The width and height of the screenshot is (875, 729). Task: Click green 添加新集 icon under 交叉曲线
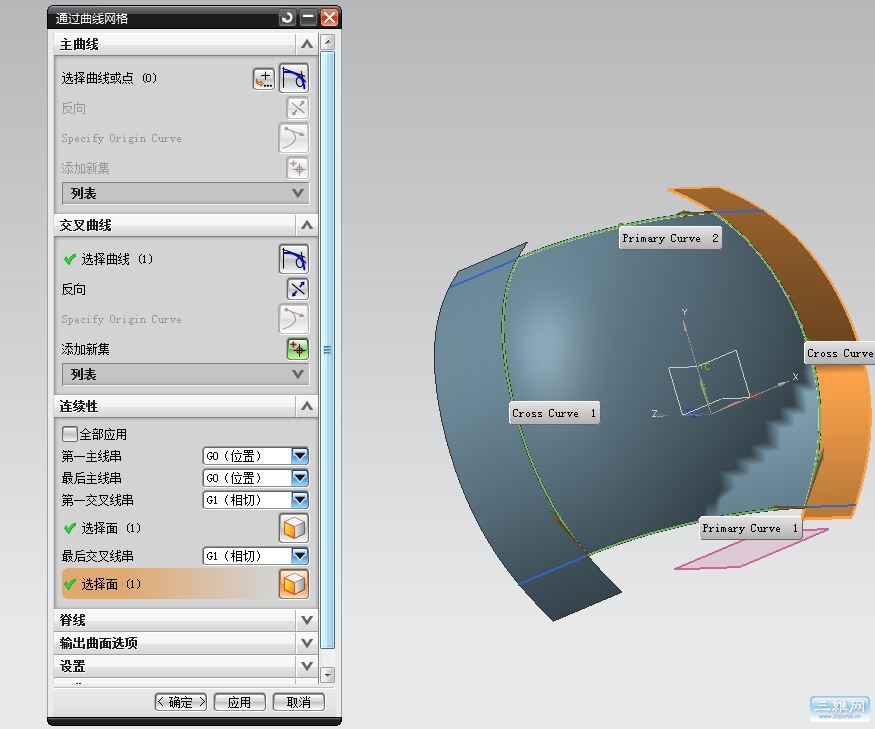(x=297, y=349)
